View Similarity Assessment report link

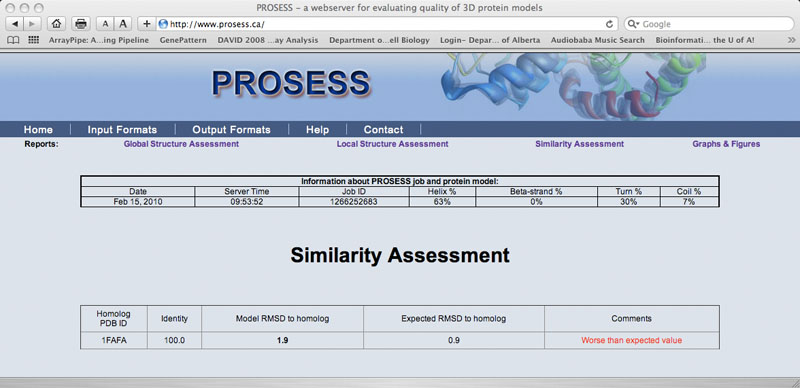(580, 144)
